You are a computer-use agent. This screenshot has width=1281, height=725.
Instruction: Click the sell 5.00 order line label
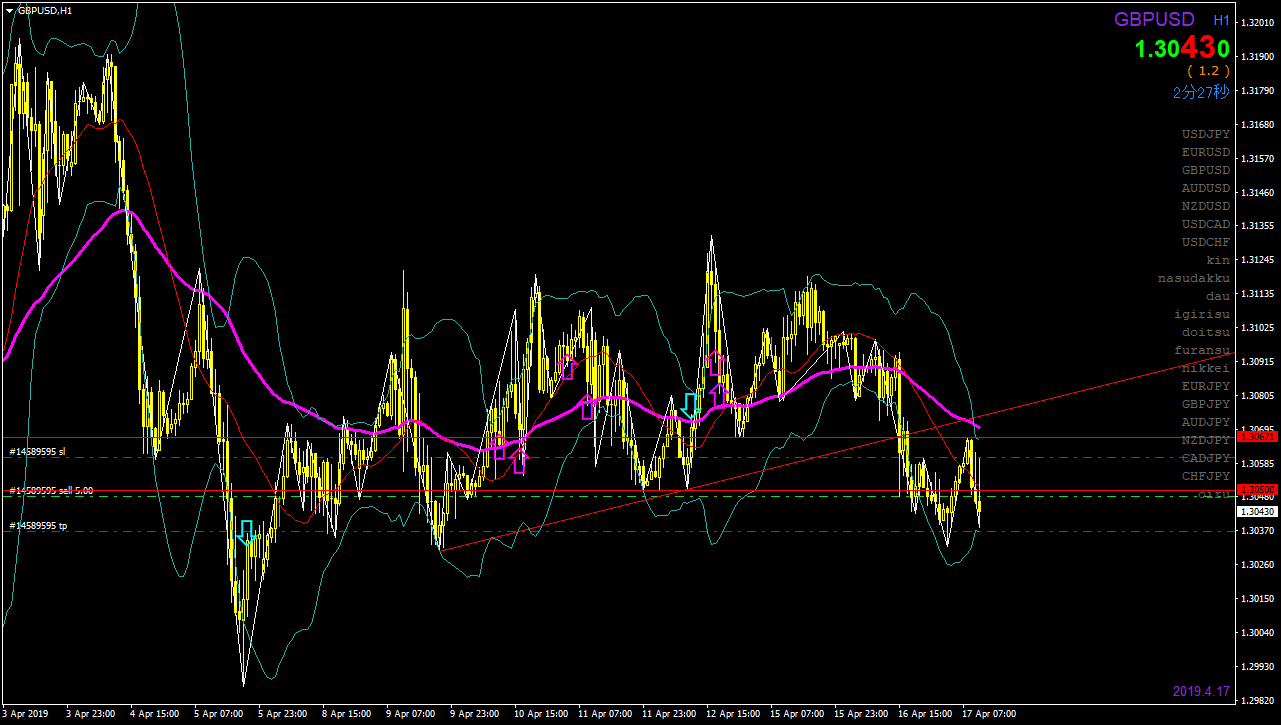pos(50,491)
